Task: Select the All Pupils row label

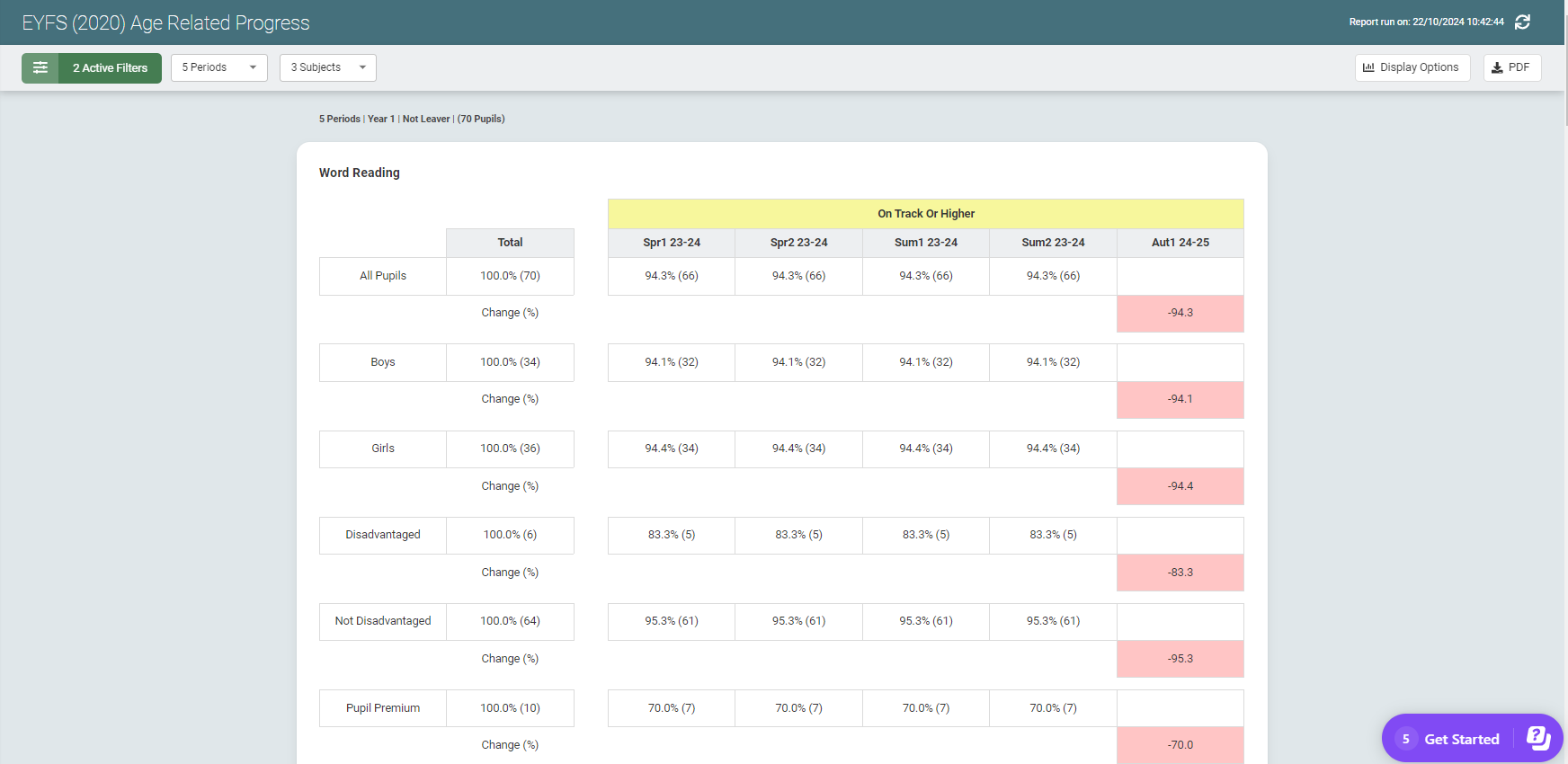Action: pos(383,276)
